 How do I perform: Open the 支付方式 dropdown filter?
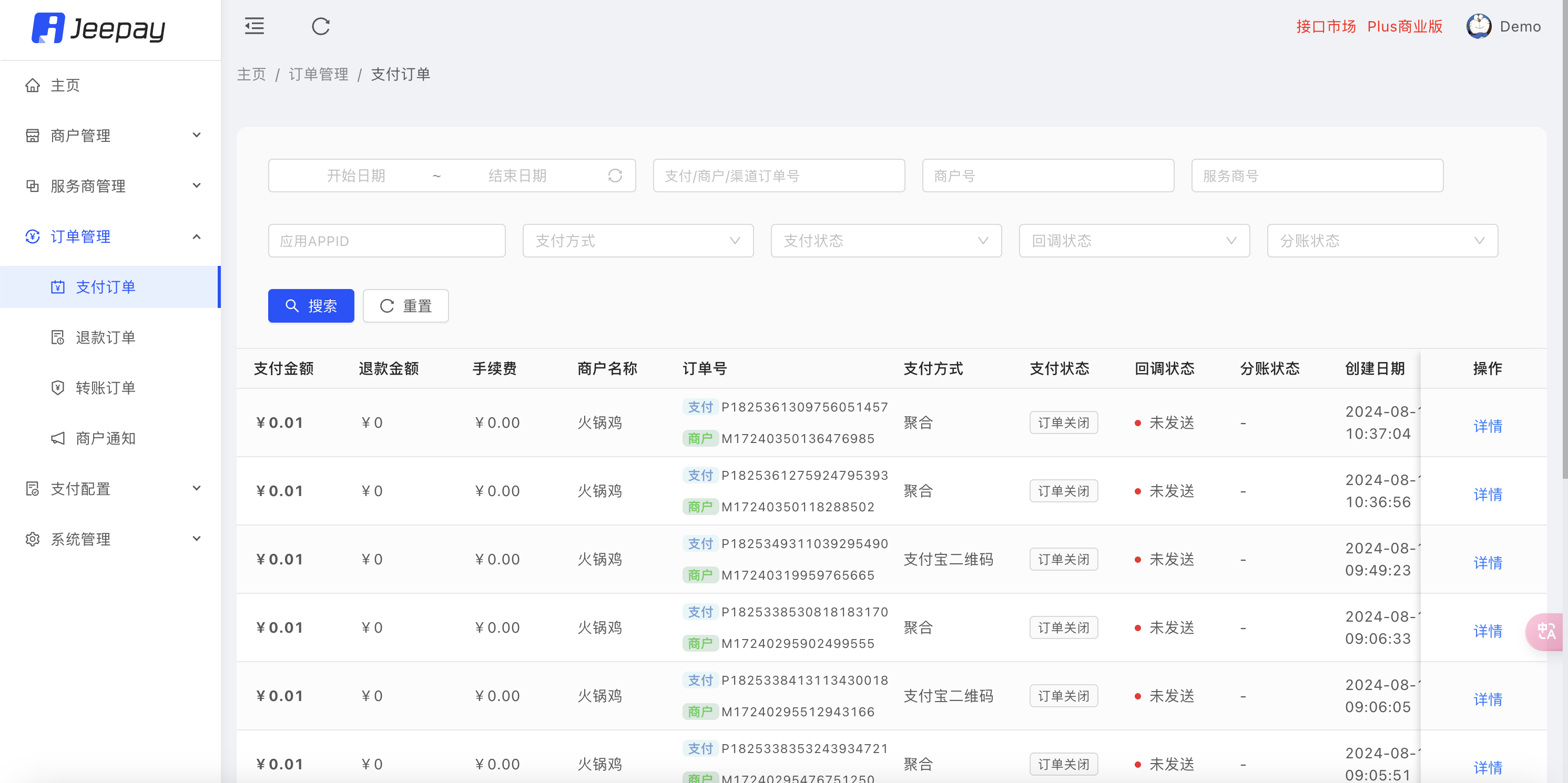[x=637, y=241]
